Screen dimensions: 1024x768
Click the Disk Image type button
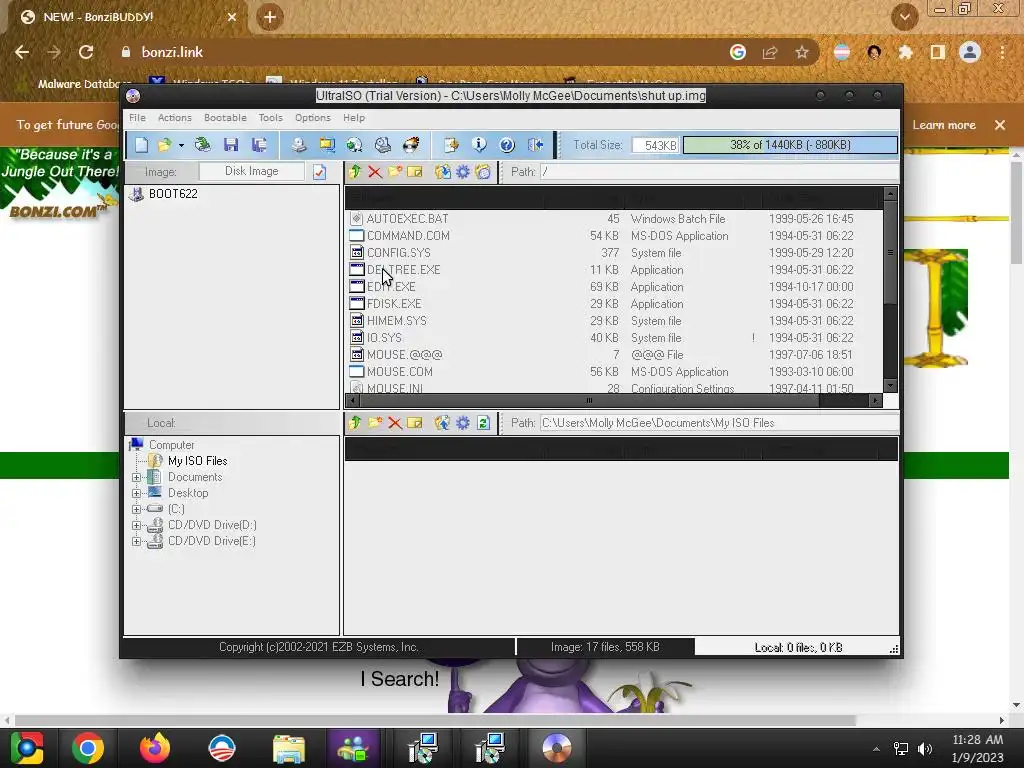(x=251, y=171)
